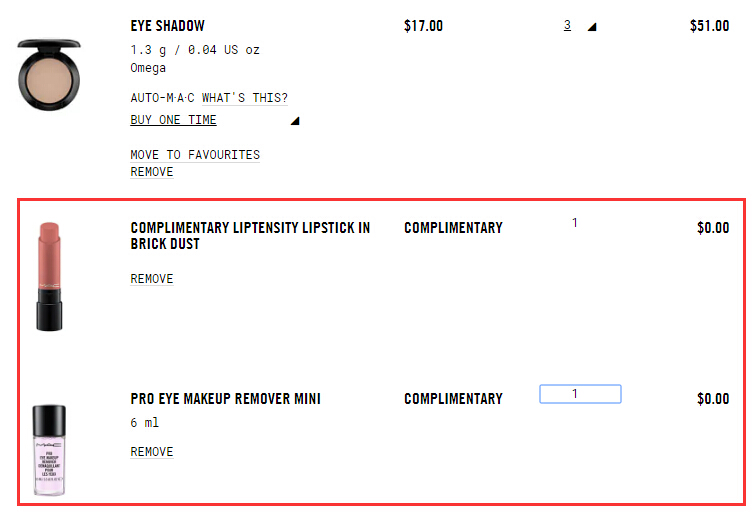
Task: Select the Pro Eye Makeup Remover Mini title
Action: [225, 399]
